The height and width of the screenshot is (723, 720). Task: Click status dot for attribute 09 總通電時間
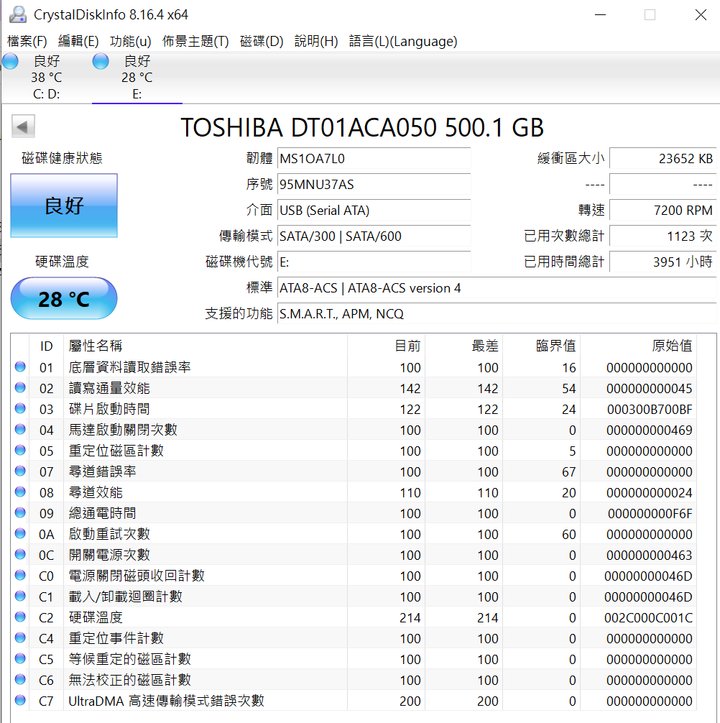[20, 512]
